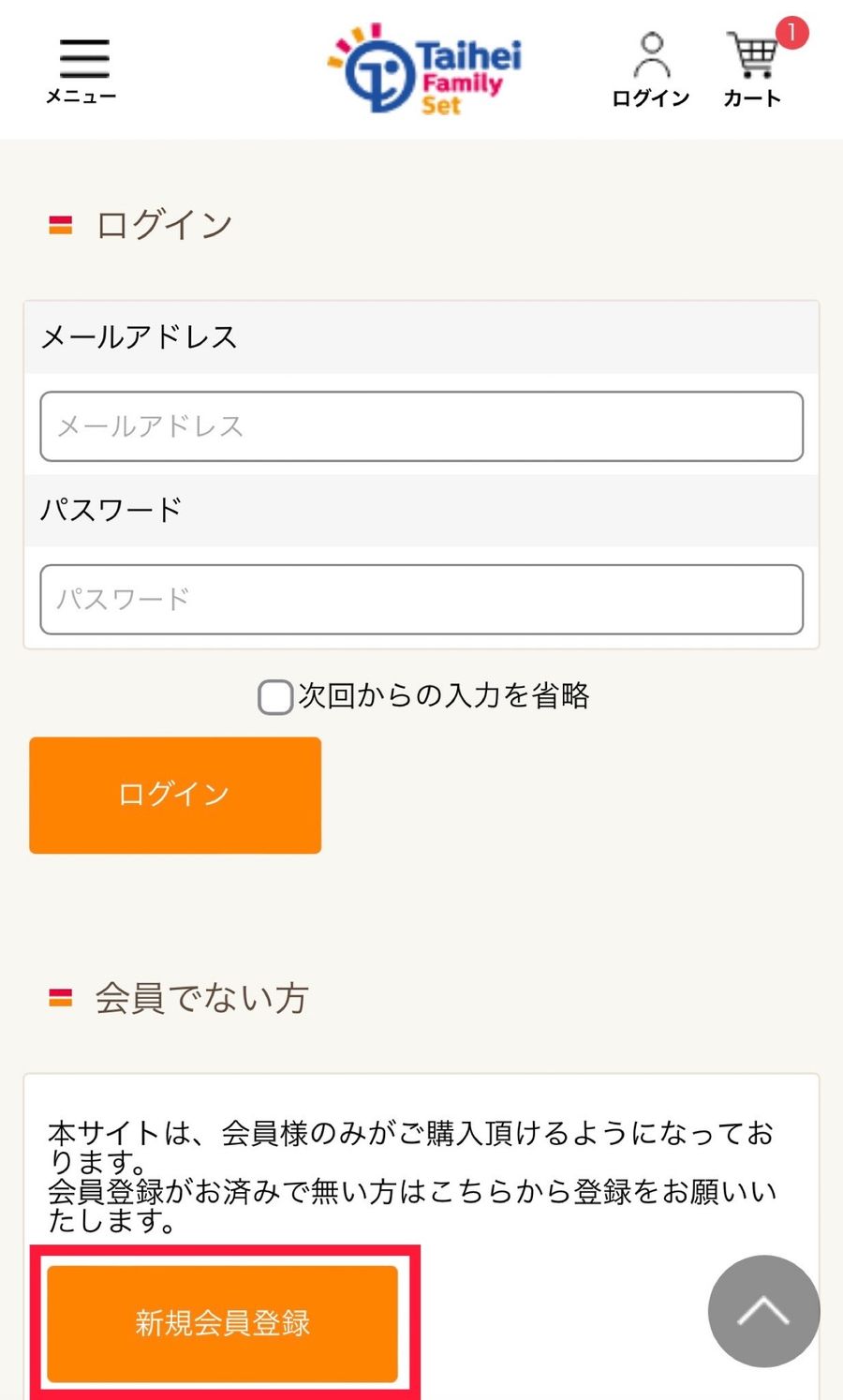843x1400 pixels.
Task: Open the shopping cart icon
Action: [751, 56]
